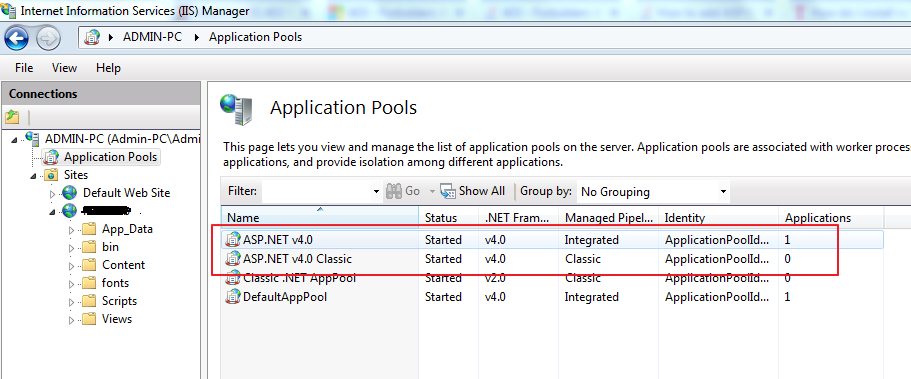The width and height of the screenshot is (911, 379).
Task: Select the DefaultAppPool name
Action: pos(285,297)
